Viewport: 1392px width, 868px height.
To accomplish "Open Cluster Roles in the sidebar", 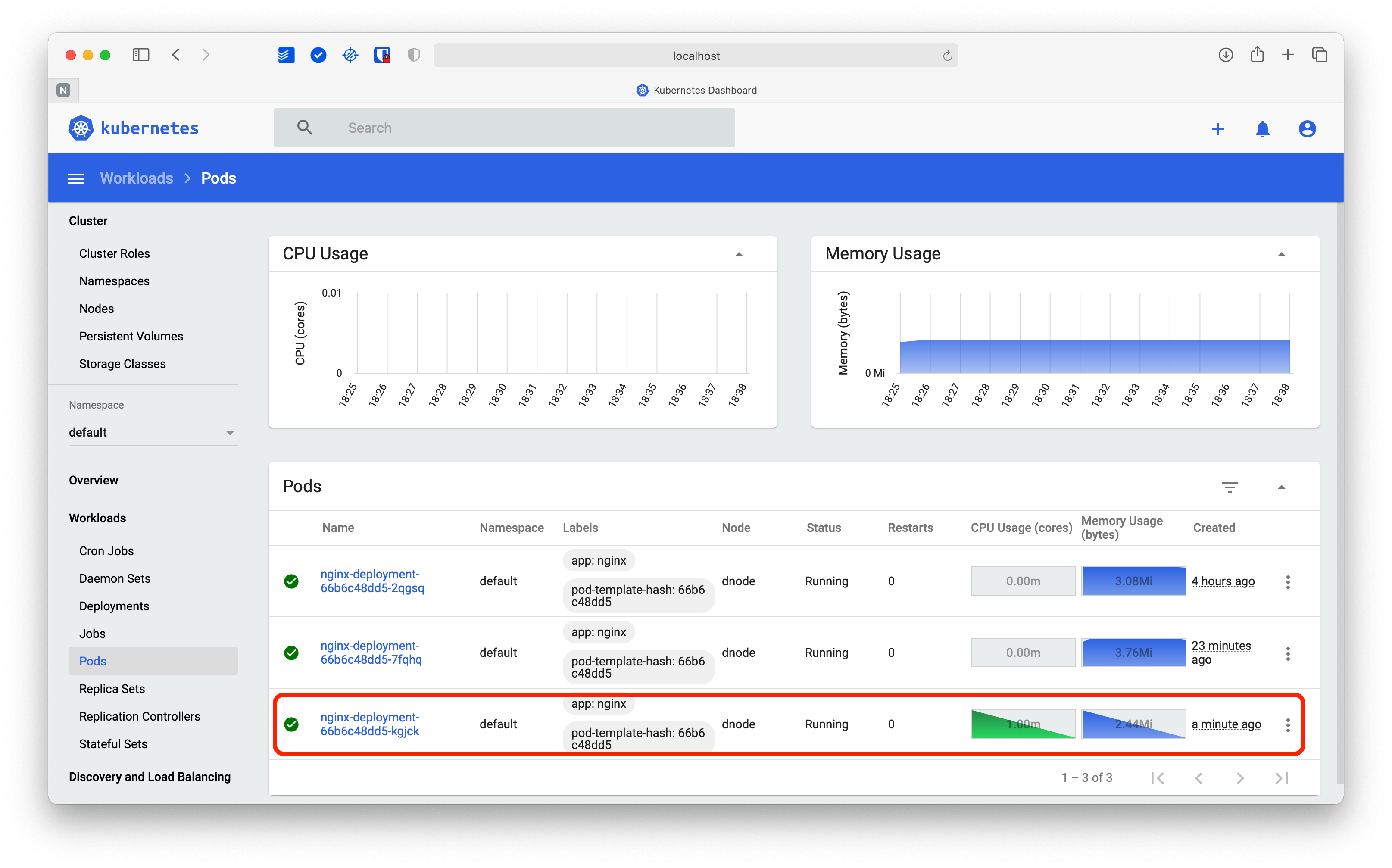I will click(x=114, y=254).
